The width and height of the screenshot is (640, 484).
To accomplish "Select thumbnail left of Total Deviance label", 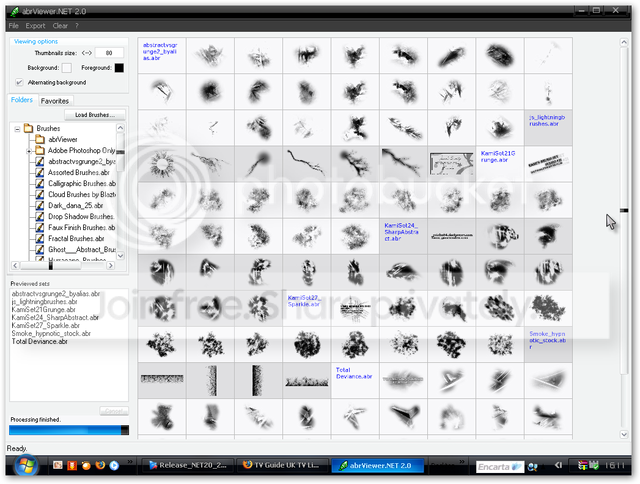I will click(x=307, y=380).
